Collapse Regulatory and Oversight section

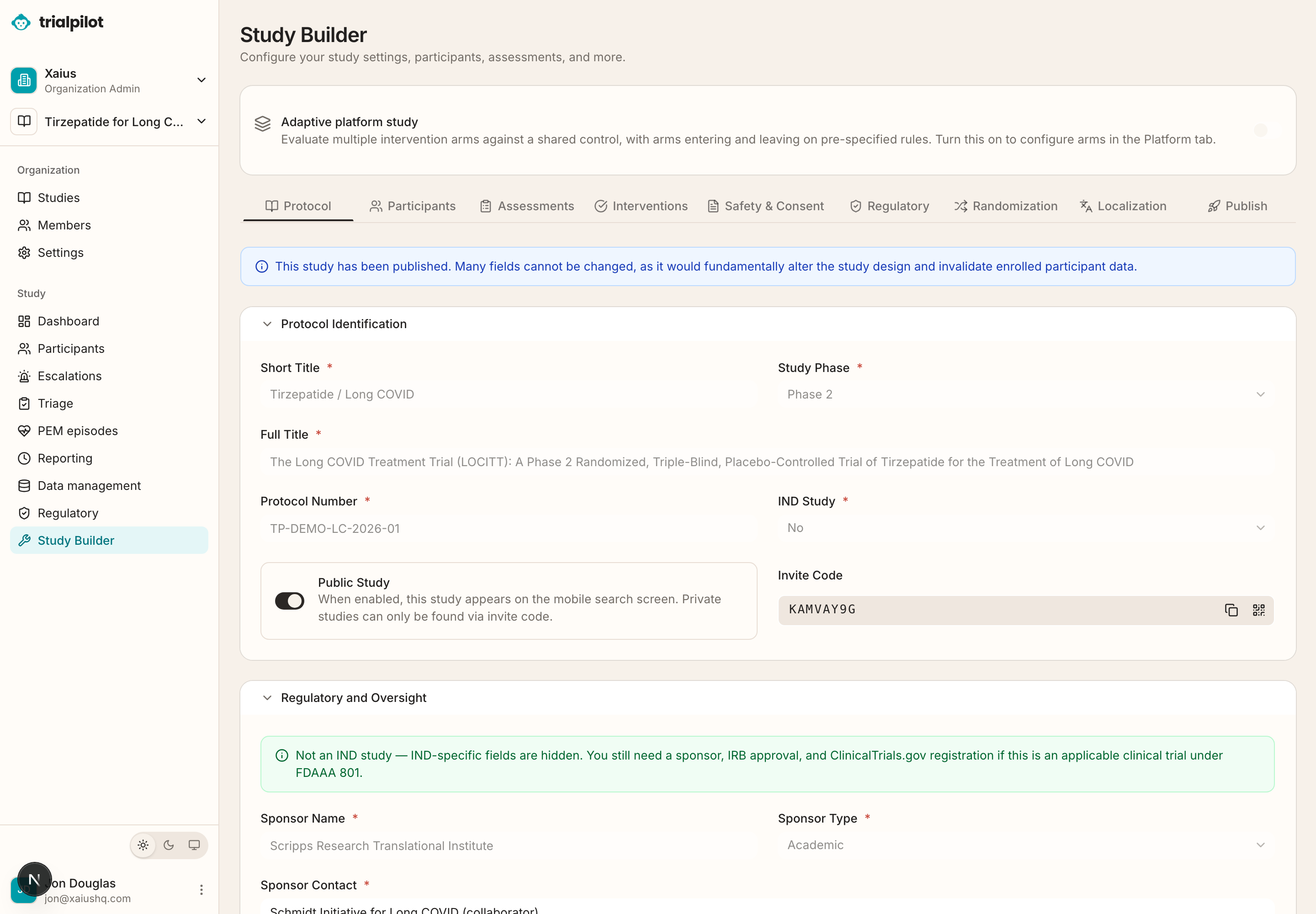(x=267, y=697)
